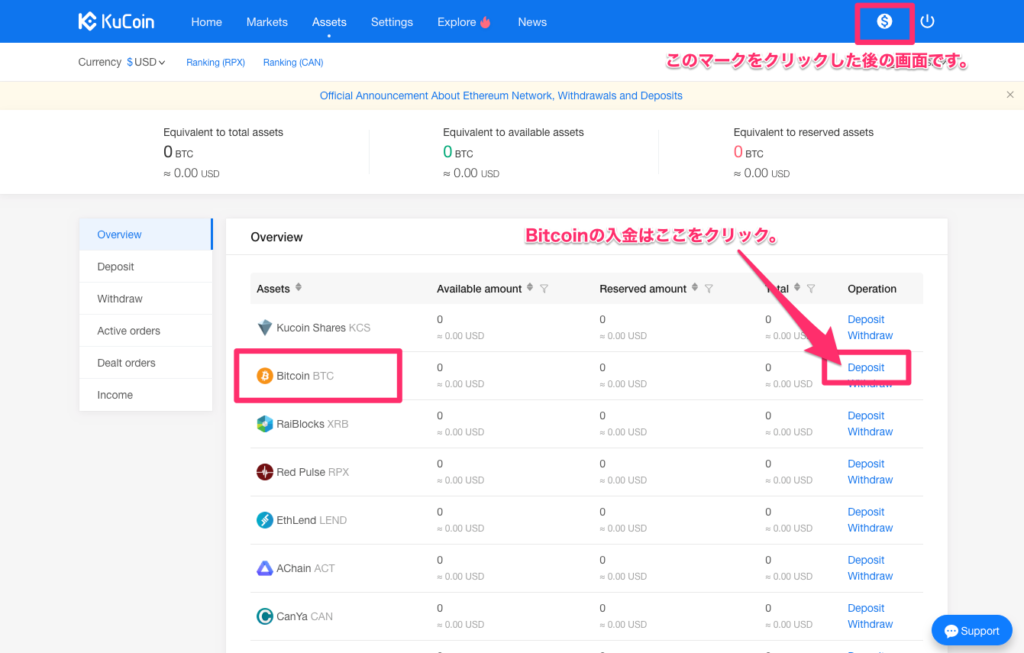Click the Kucoin Shares KCS coin icon

[x=264, y=327]
